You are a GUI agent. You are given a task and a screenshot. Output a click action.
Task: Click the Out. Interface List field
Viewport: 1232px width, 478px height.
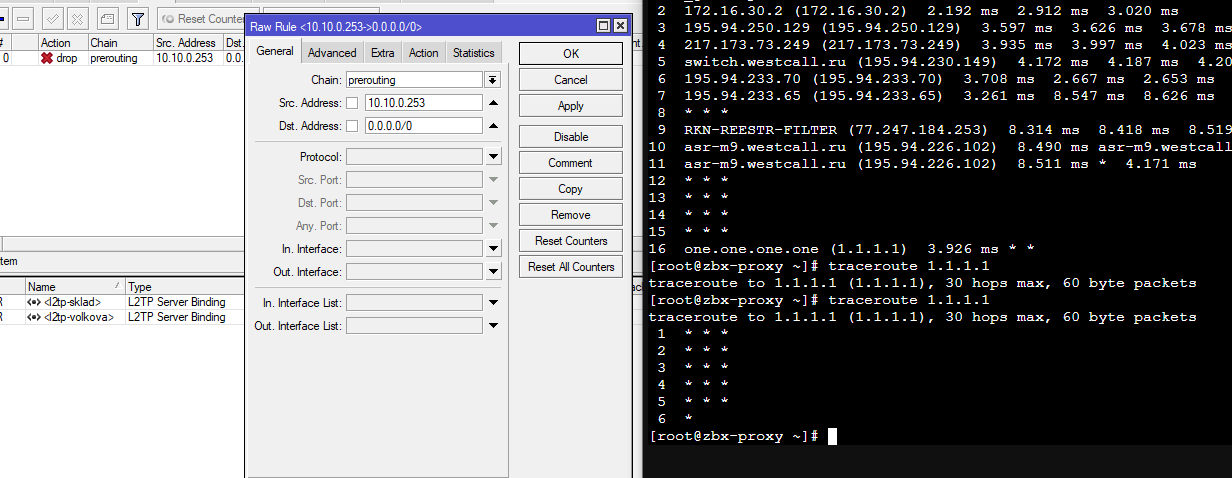coord(414,326)
